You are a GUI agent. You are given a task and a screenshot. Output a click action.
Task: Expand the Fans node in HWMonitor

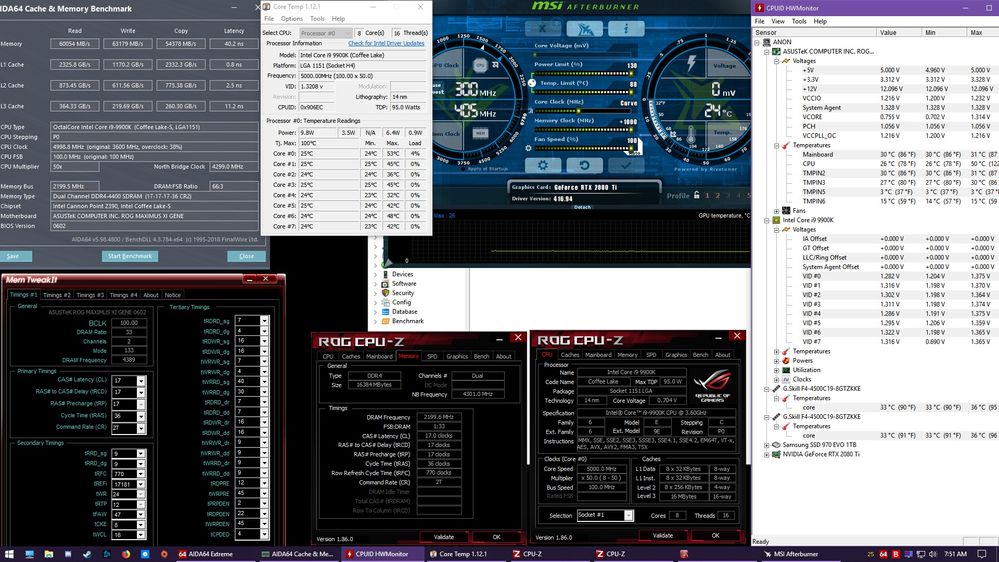click(776, 211)
